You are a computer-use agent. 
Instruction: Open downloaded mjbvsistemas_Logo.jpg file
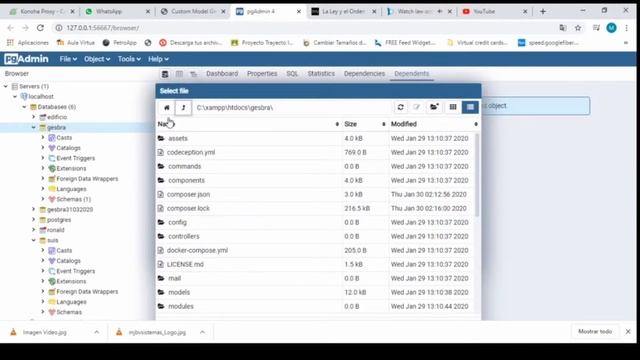coord(157,332)
